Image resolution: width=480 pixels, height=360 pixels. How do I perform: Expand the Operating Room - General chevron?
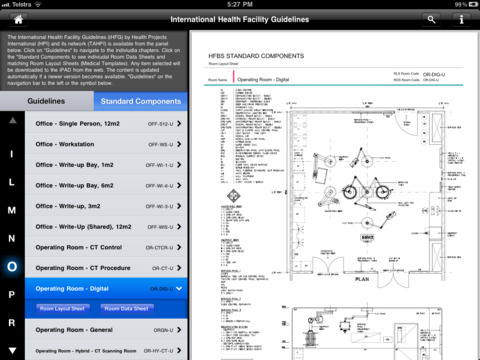[179, 330]
